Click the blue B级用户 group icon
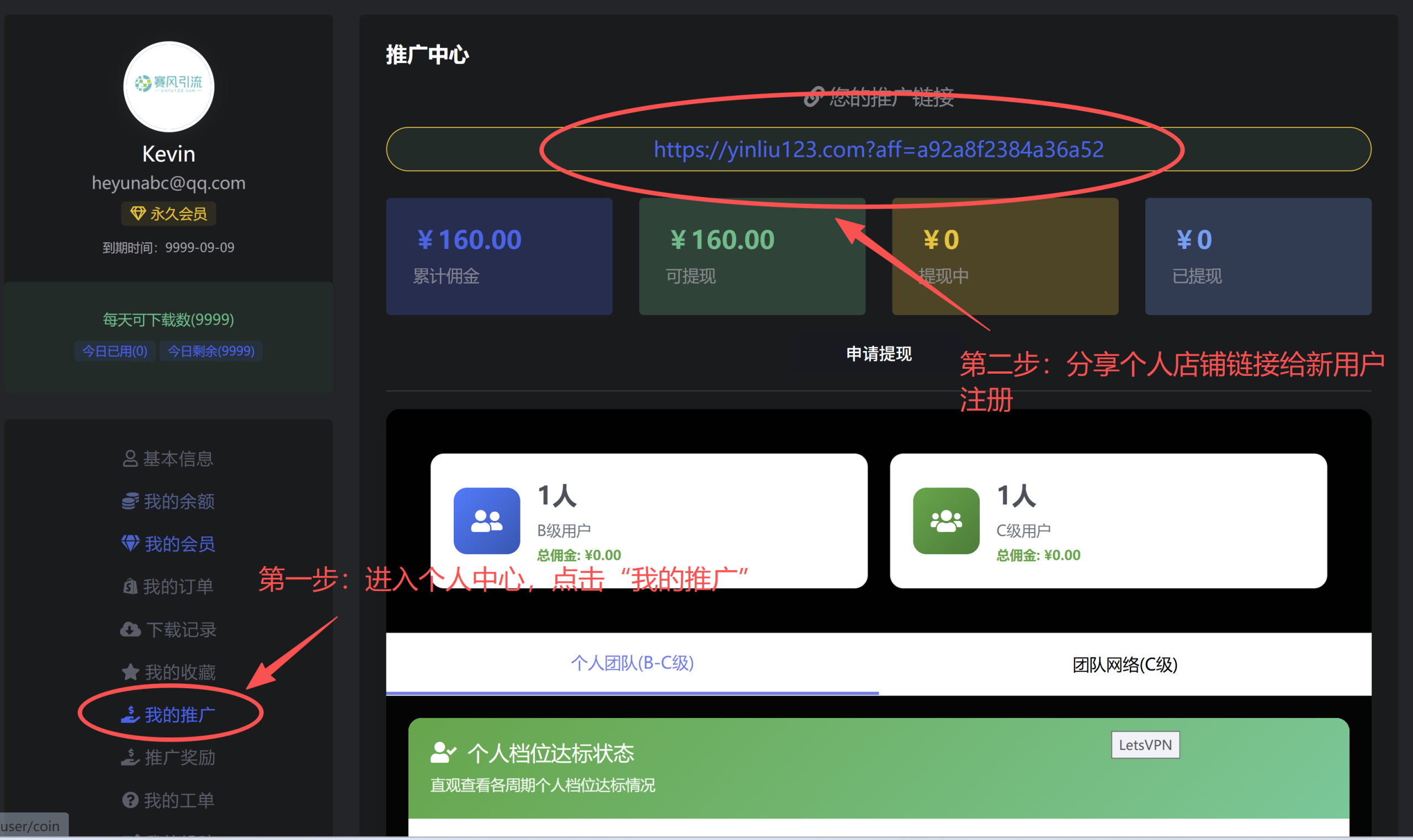Viewport: 1413px width, 840px height. (486, 521)
